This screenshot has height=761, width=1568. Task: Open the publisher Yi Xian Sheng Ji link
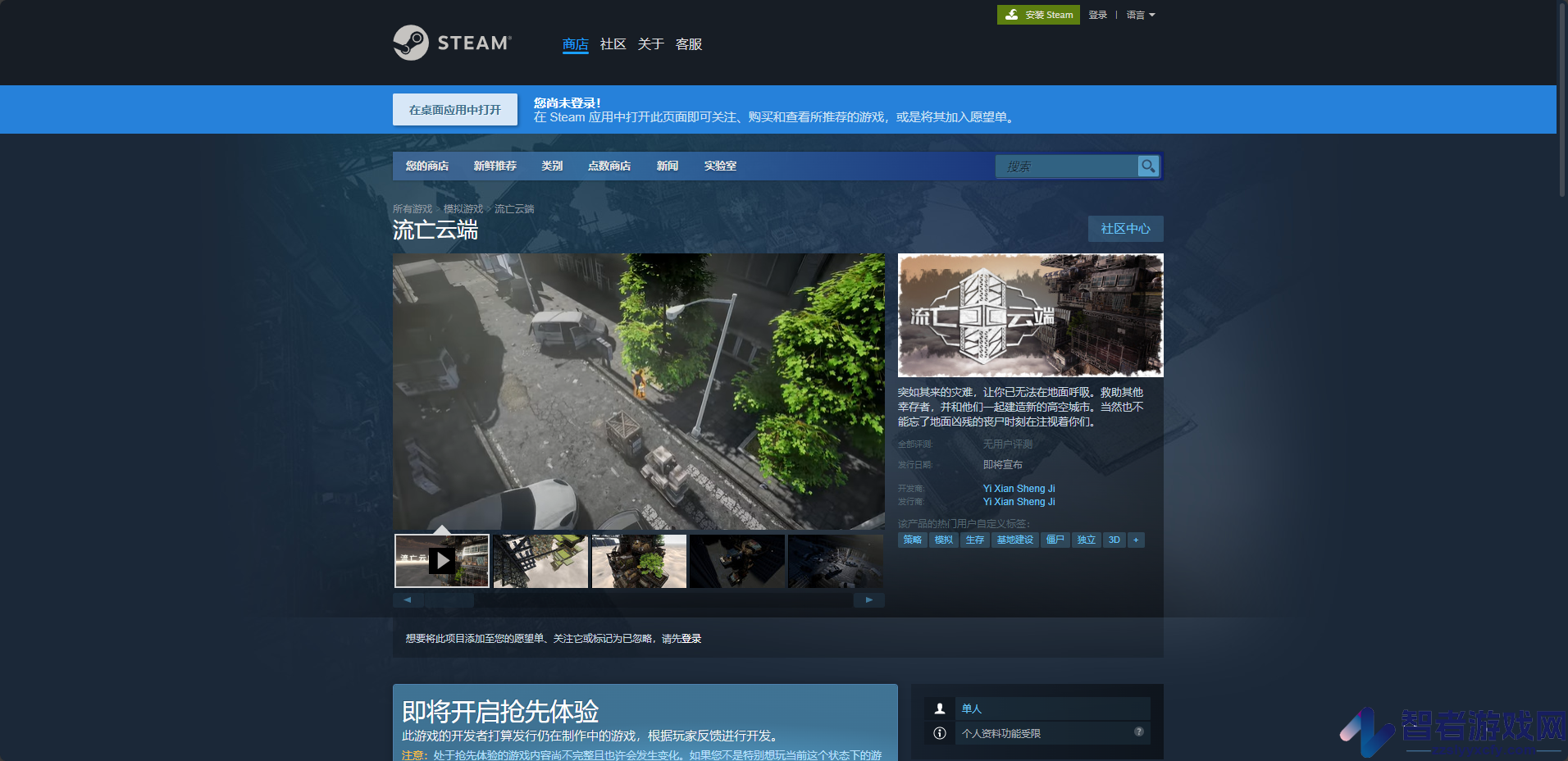tap(1019, 502)
